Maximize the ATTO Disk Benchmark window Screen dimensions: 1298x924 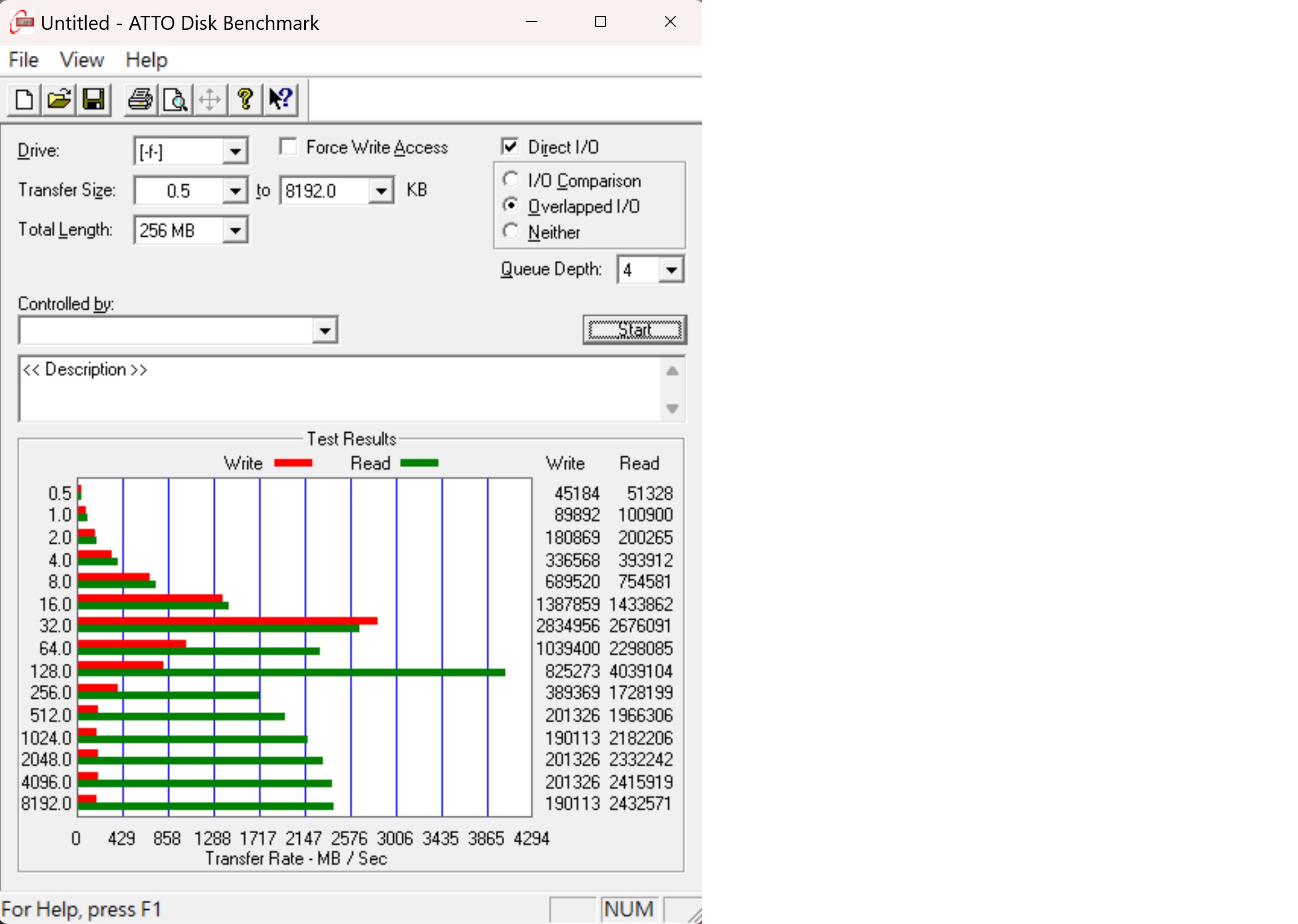600,21
